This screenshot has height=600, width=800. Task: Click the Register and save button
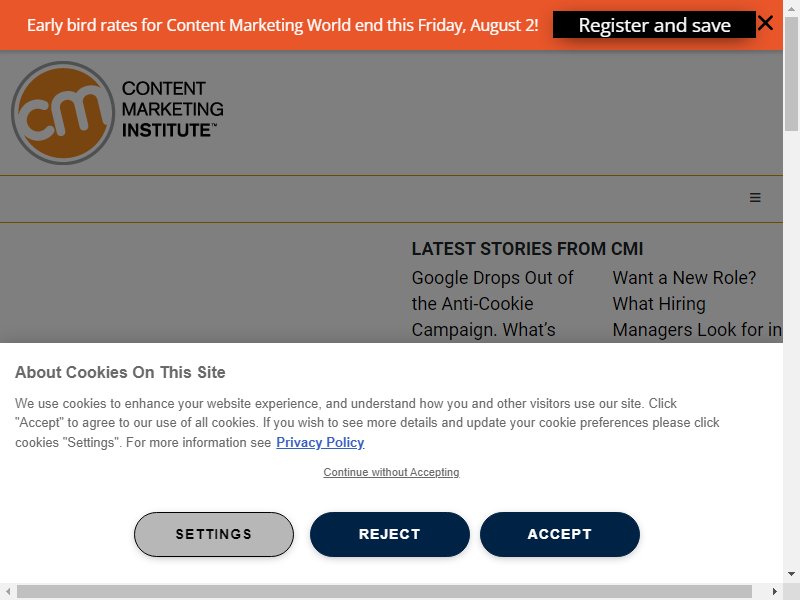point(654,24)
